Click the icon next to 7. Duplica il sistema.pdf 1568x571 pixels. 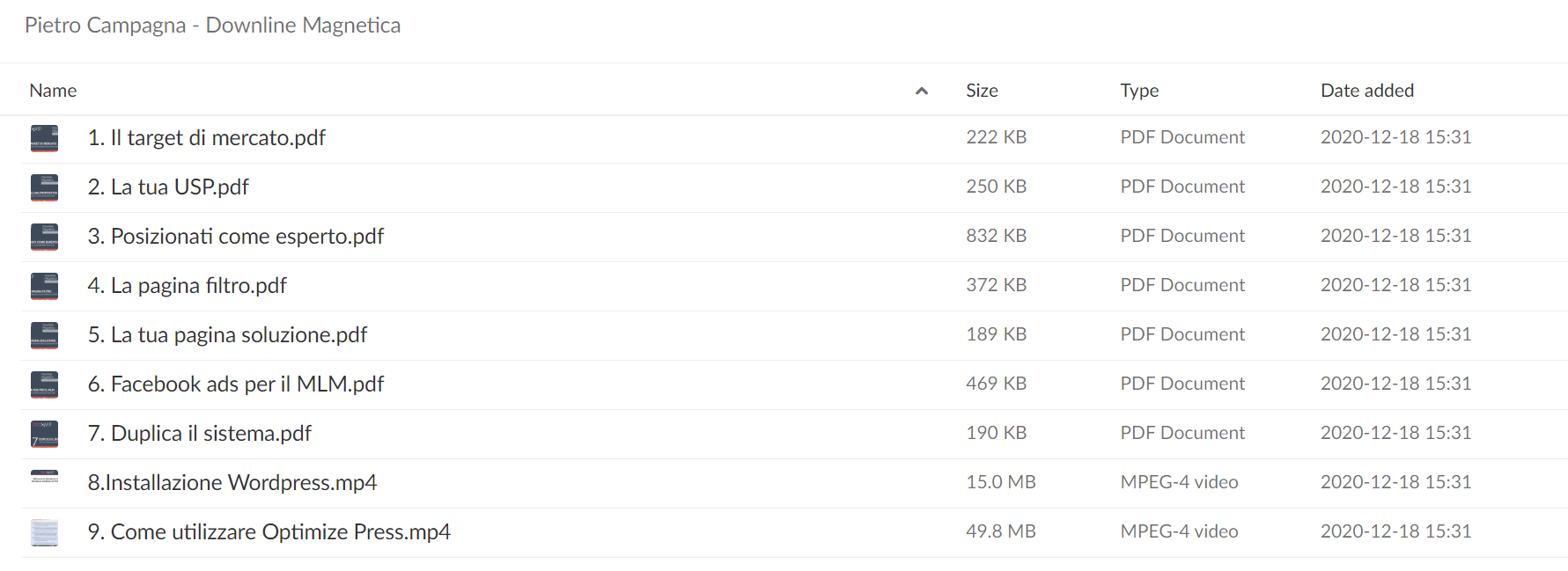44,434
